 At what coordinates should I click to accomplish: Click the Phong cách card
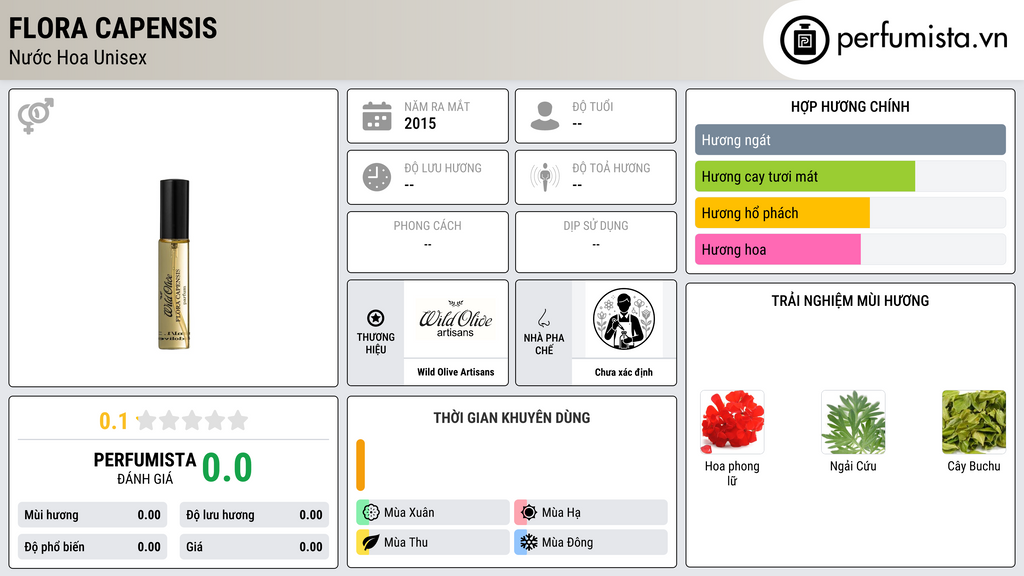pos(428,242)
